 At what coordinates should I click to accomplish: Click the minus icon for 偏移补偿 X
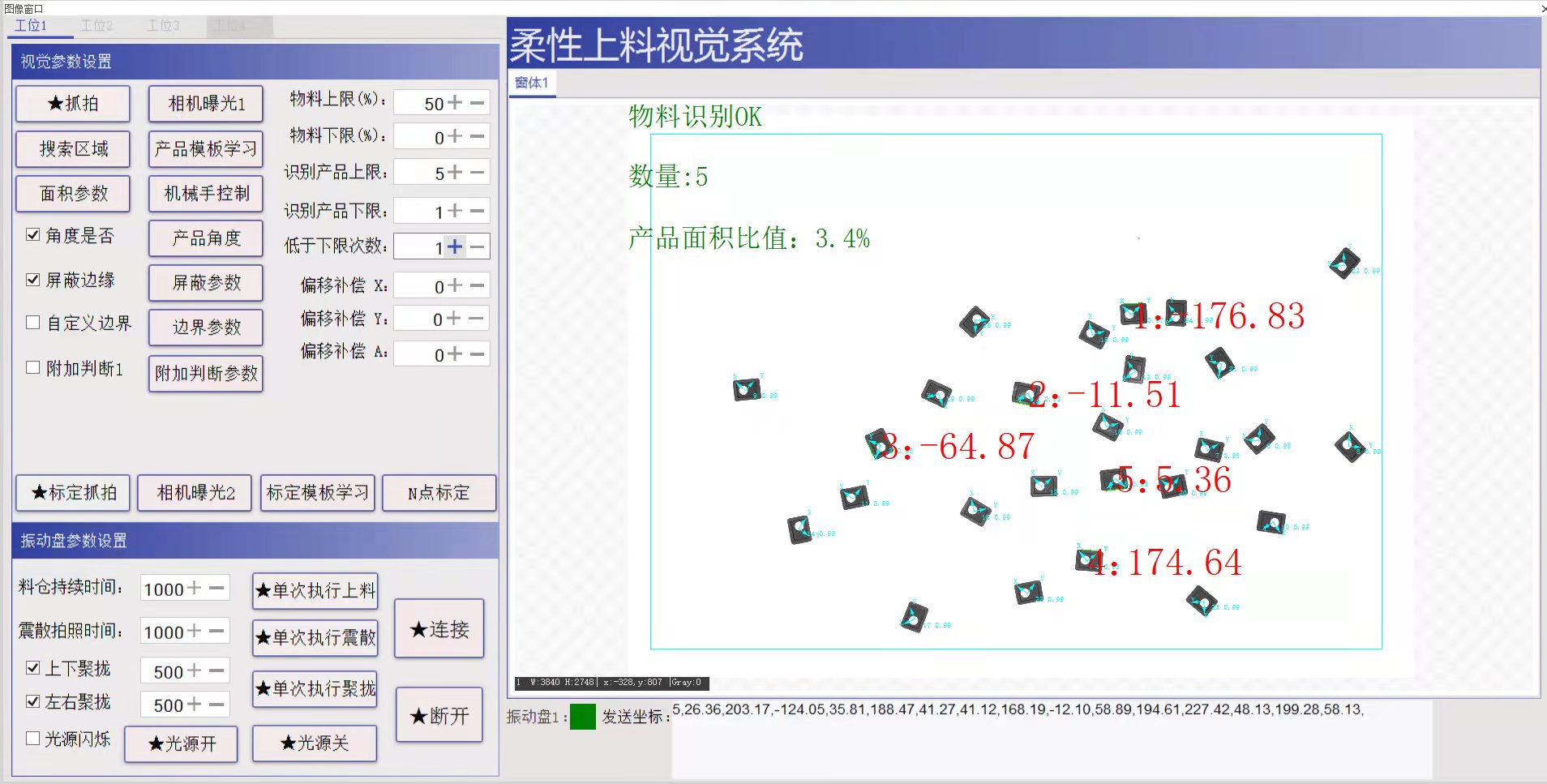[478, 285]
